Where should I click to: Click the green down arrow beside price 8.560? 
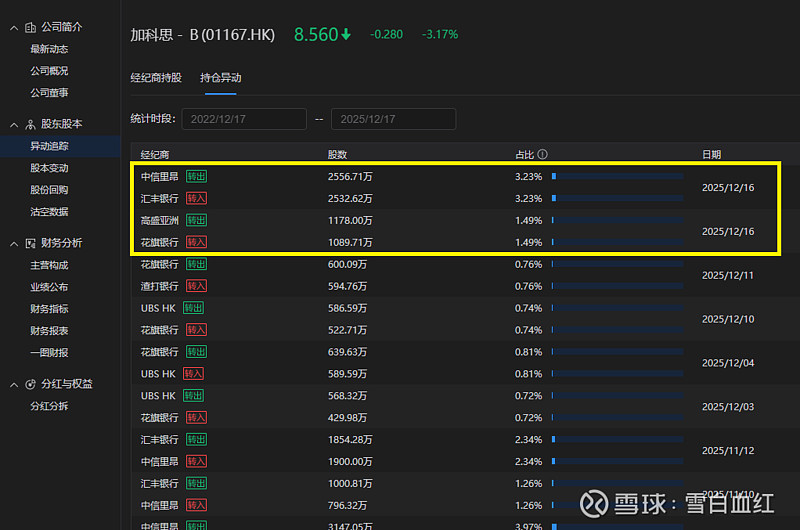click(x=346, y=34)
